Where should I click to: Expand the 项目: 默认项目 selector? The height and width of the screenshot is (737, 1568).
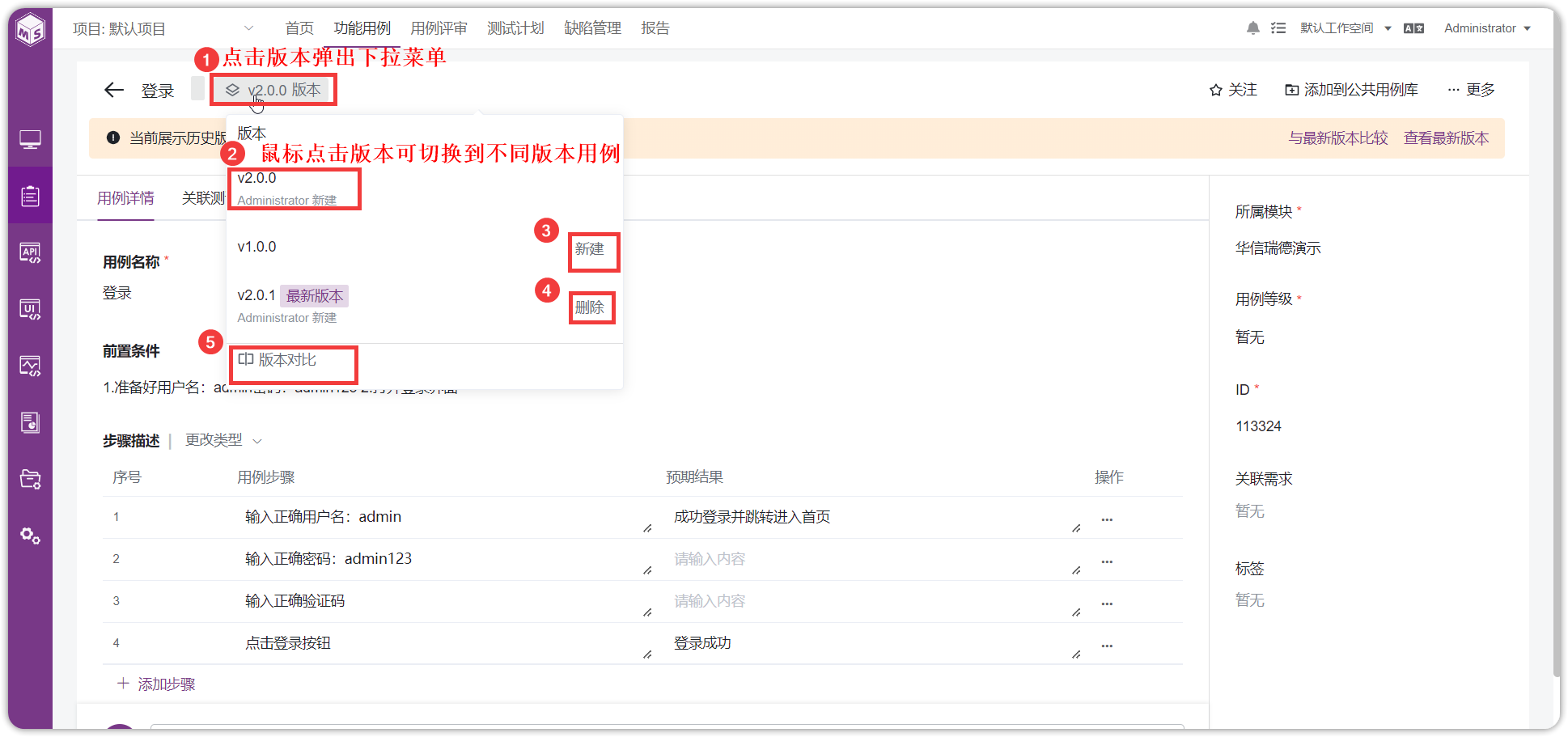(163, 29)
